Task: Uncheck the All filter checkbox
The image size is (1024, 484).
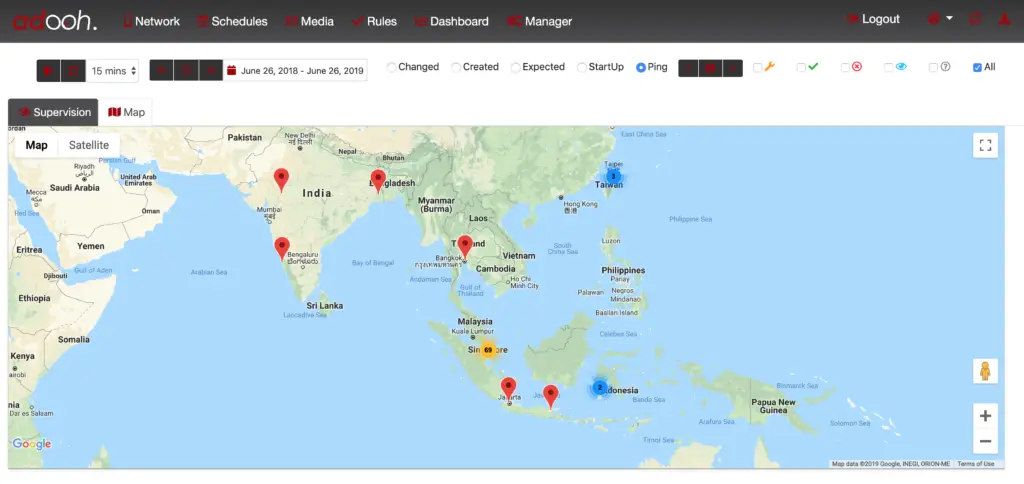Action: coord(977,67)
